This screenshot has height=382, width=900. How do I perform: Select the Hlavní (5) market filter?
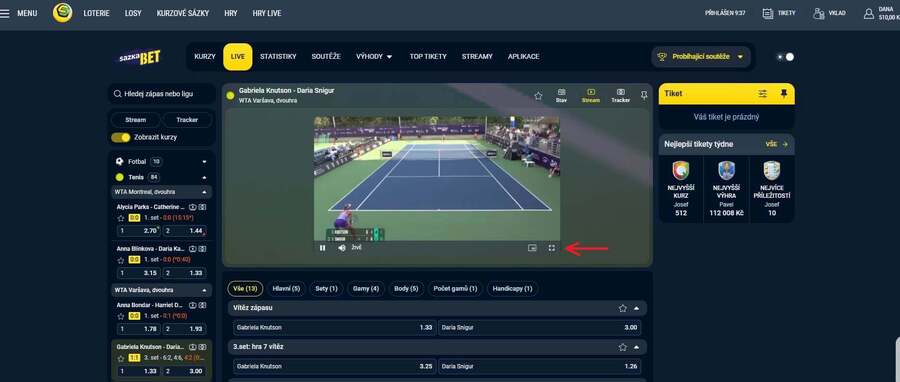click(x=286, y=289)
